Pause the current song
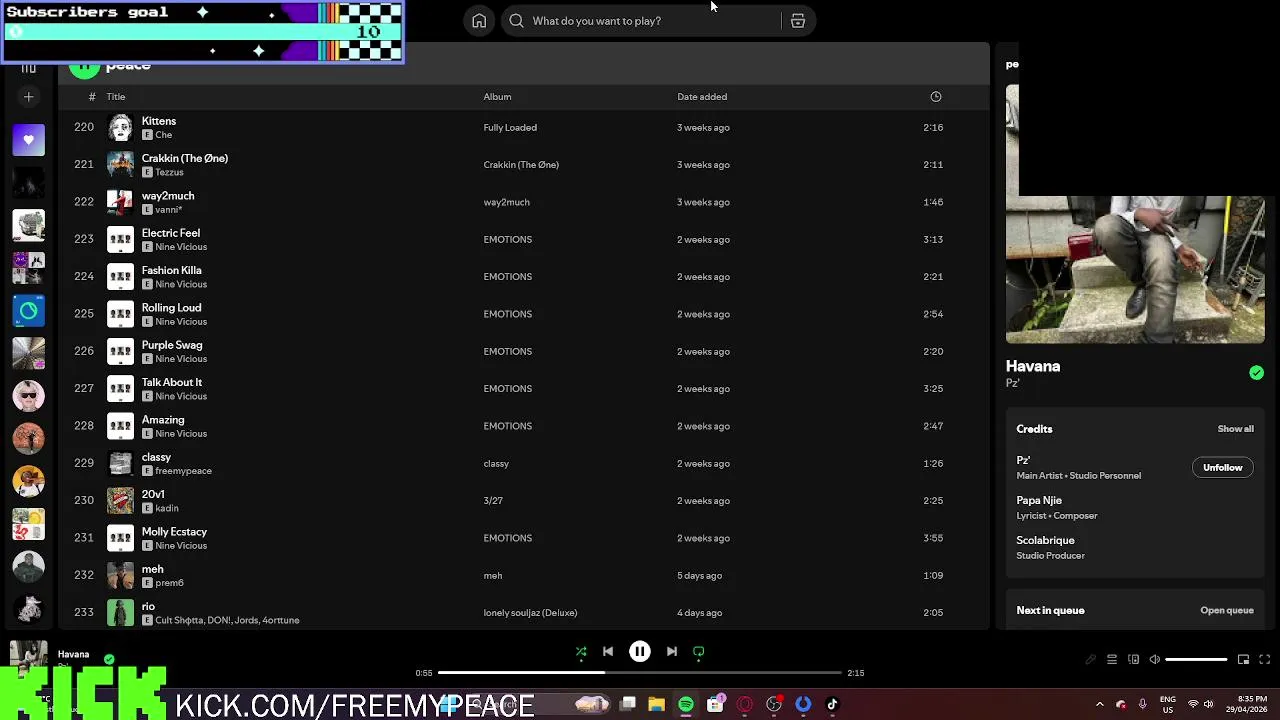The image size is (1280, 720). [640, 652]
